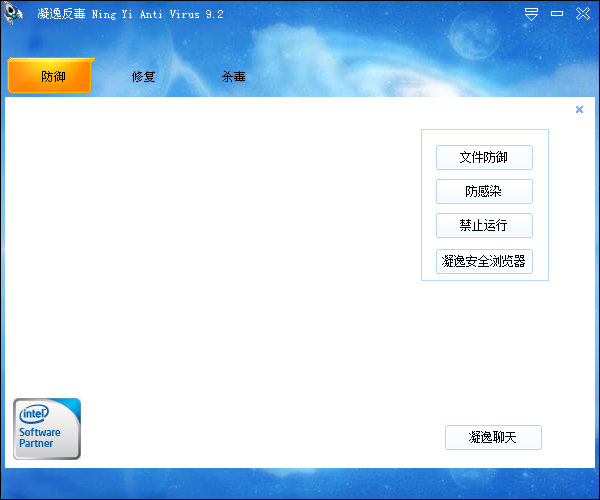Dismiss the panel with the small blue X
This screenshot has width=600, height=500.
pyautogui.click(x=579, y=110)
